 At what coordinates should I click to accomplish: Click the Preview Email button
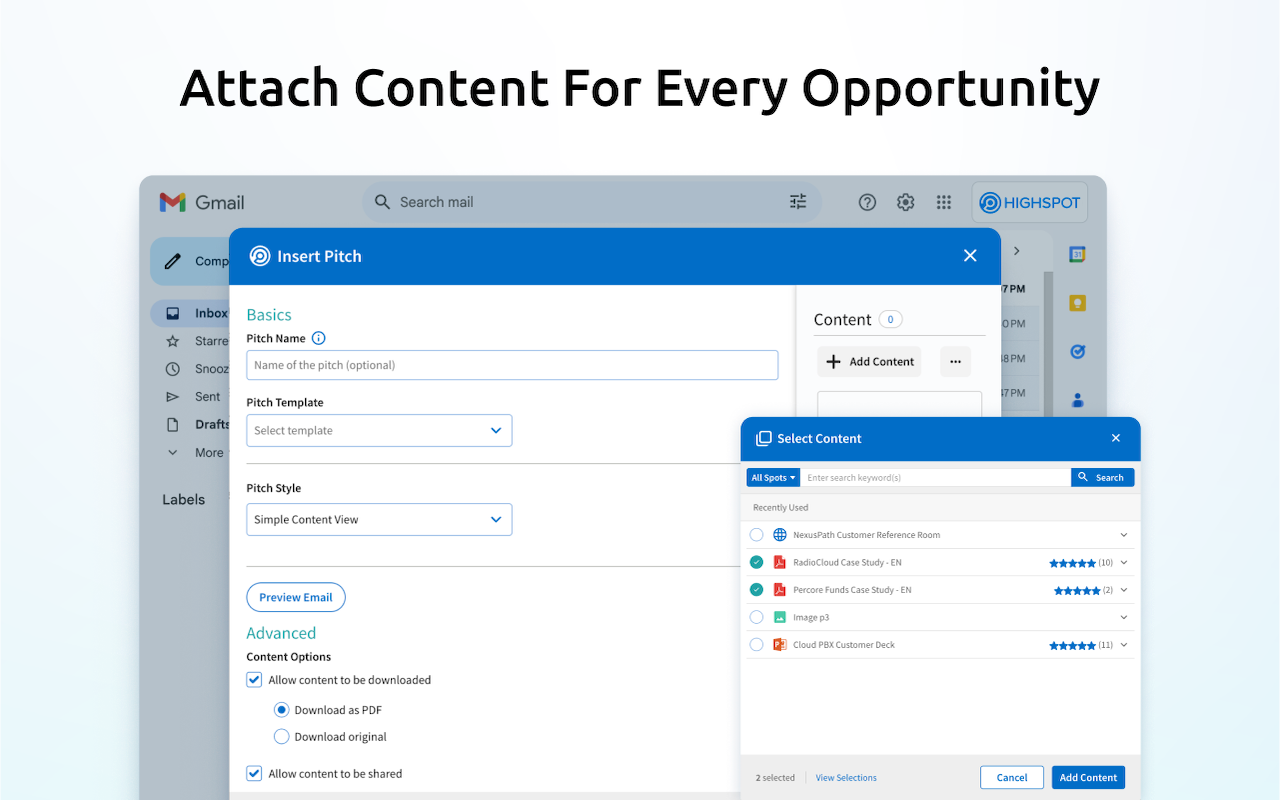pos(296,597)
